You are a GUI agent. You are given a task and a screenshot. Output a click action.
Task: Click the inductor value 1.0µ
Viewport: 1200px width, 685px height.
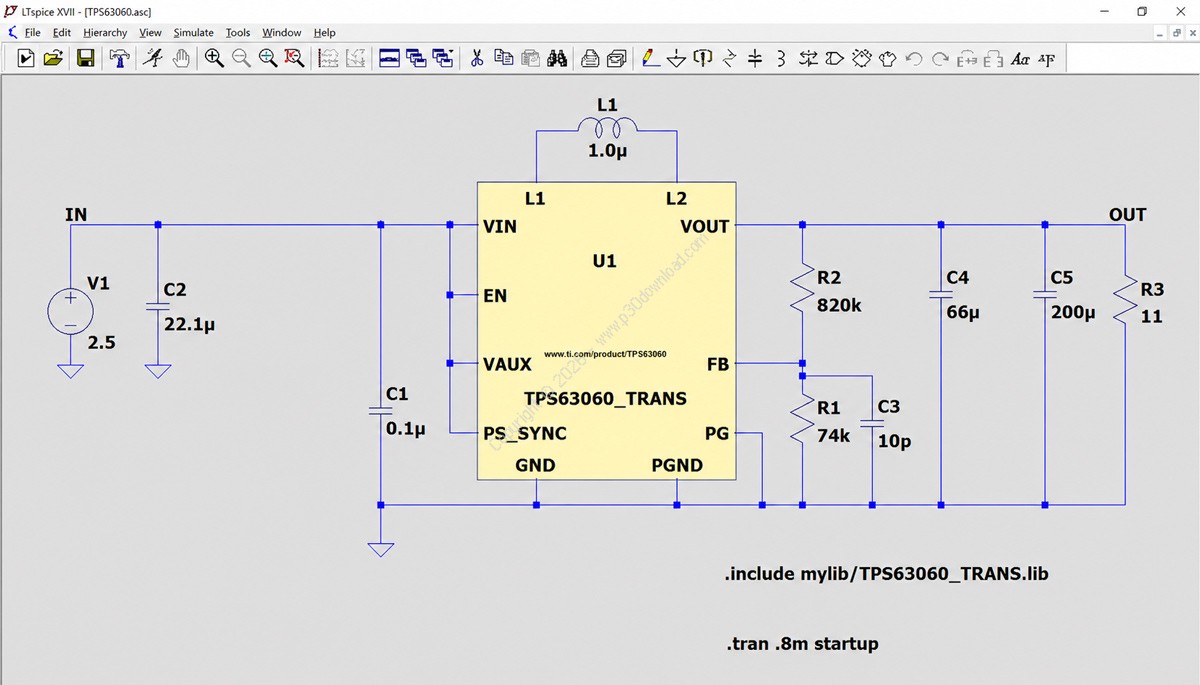(607, 151)
